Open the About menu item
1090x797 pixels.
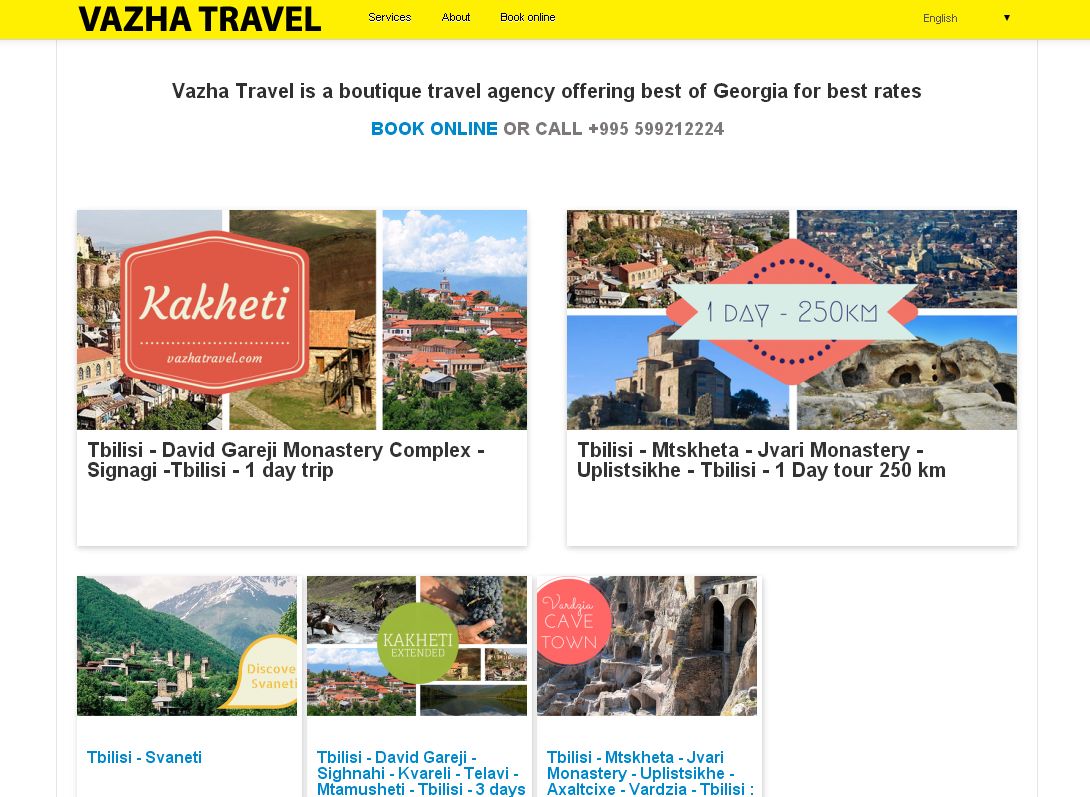[x=456, y=17]
